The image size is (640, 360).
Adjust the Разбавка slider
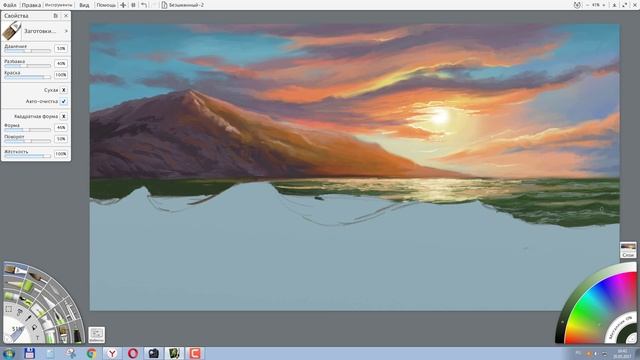tap(27, 66)
